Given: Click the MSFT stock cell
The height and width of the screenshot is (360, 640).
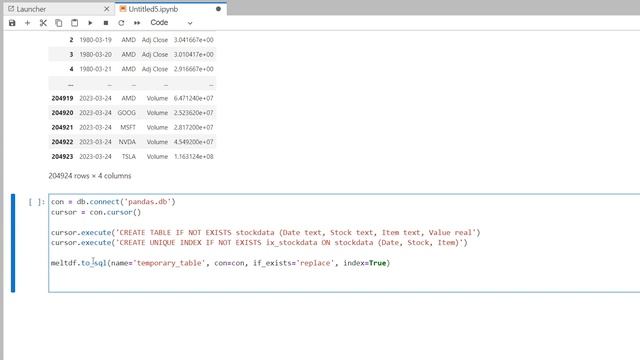Looking at the screenshot, I should (128, 127).
